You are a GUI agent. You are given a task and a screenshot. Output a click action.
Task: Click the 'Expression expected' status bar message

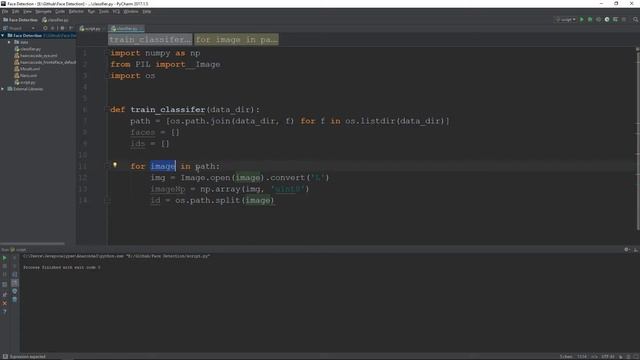click(28, 356)
